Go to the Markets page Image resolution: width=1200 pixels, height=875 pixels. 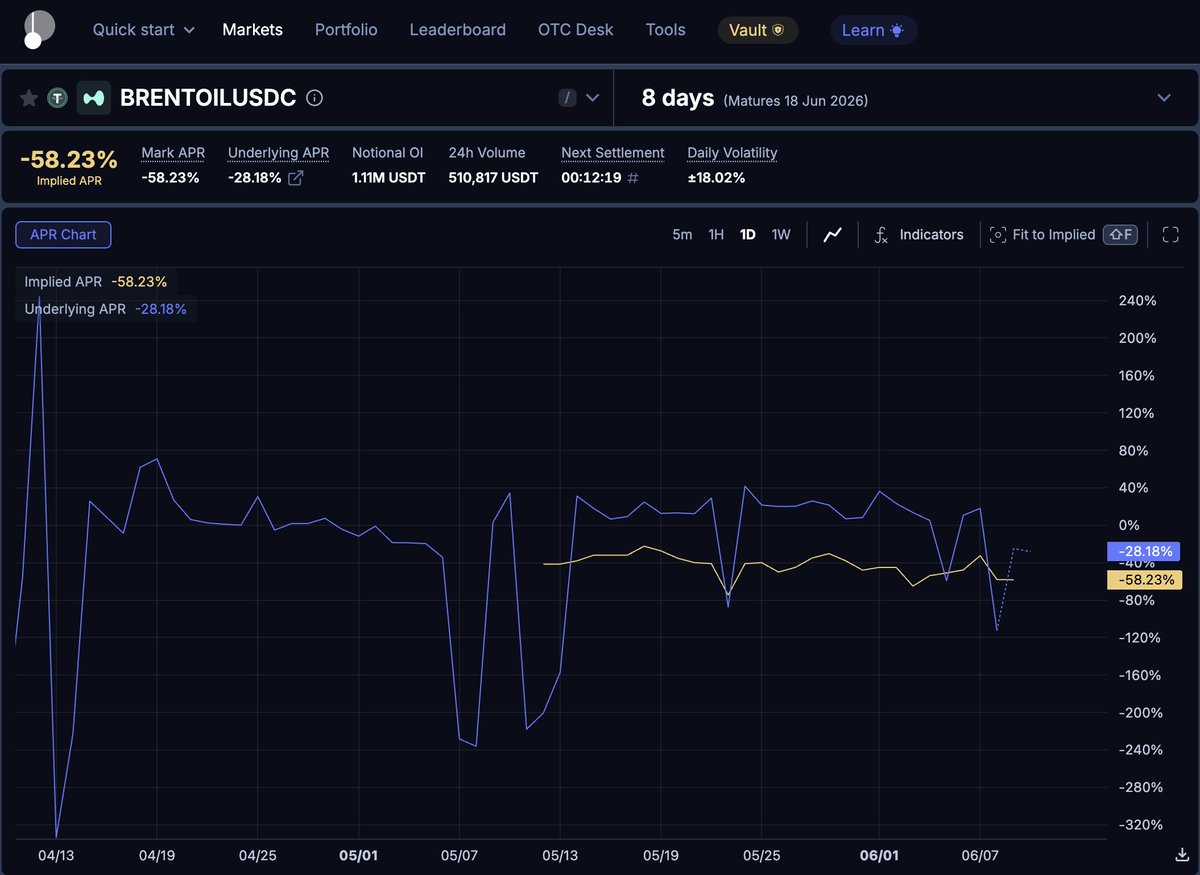252,30
